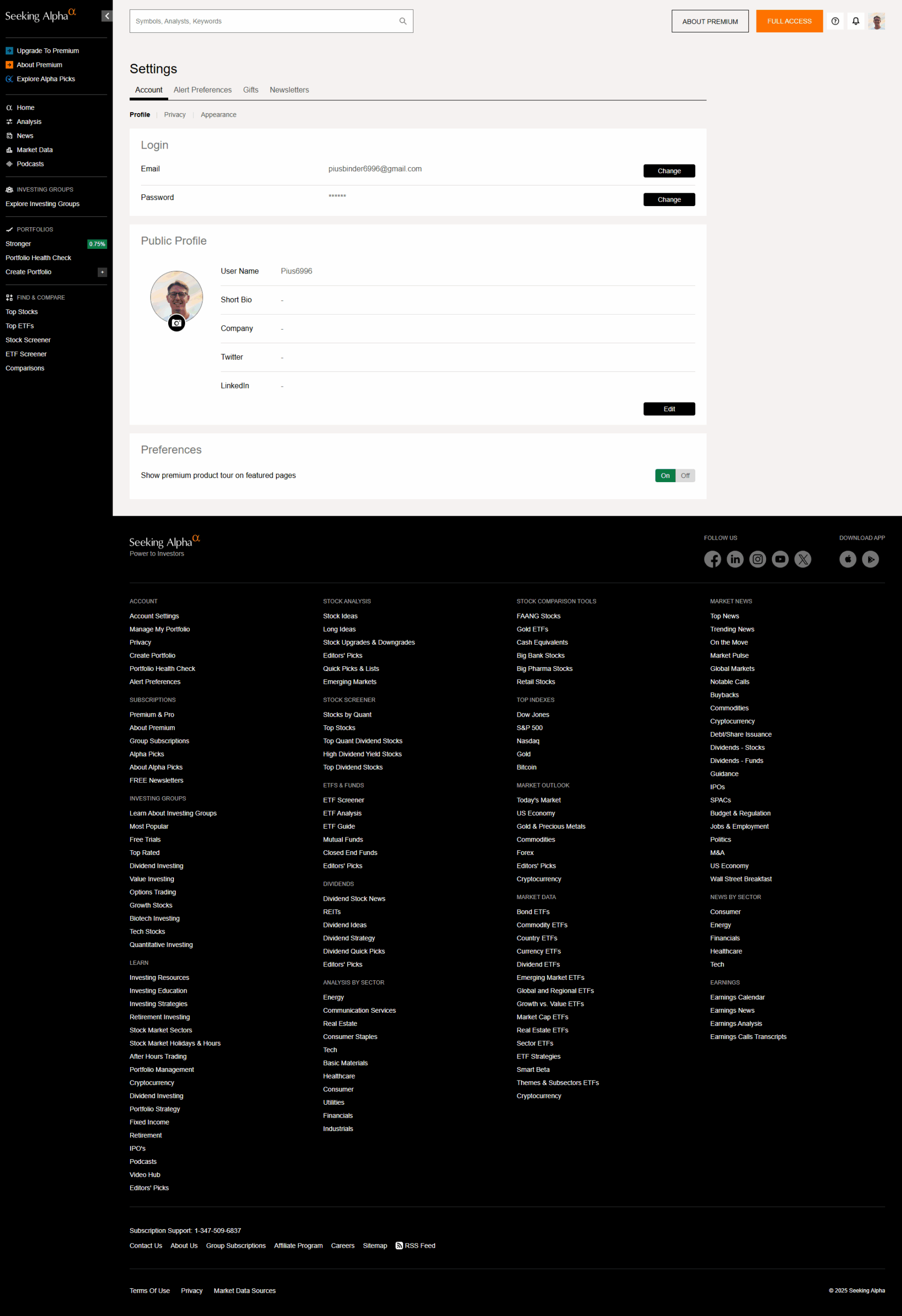Open the RSS Feed link
The image size is (902, 1316).
click(416, 1246)
